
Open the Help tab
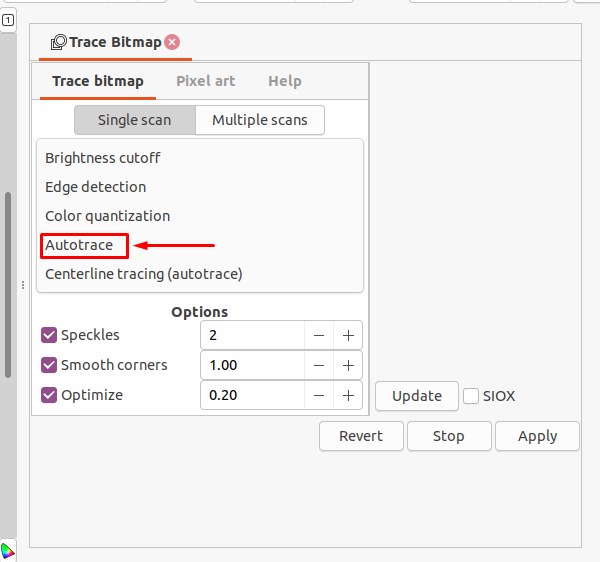point(284,81)
